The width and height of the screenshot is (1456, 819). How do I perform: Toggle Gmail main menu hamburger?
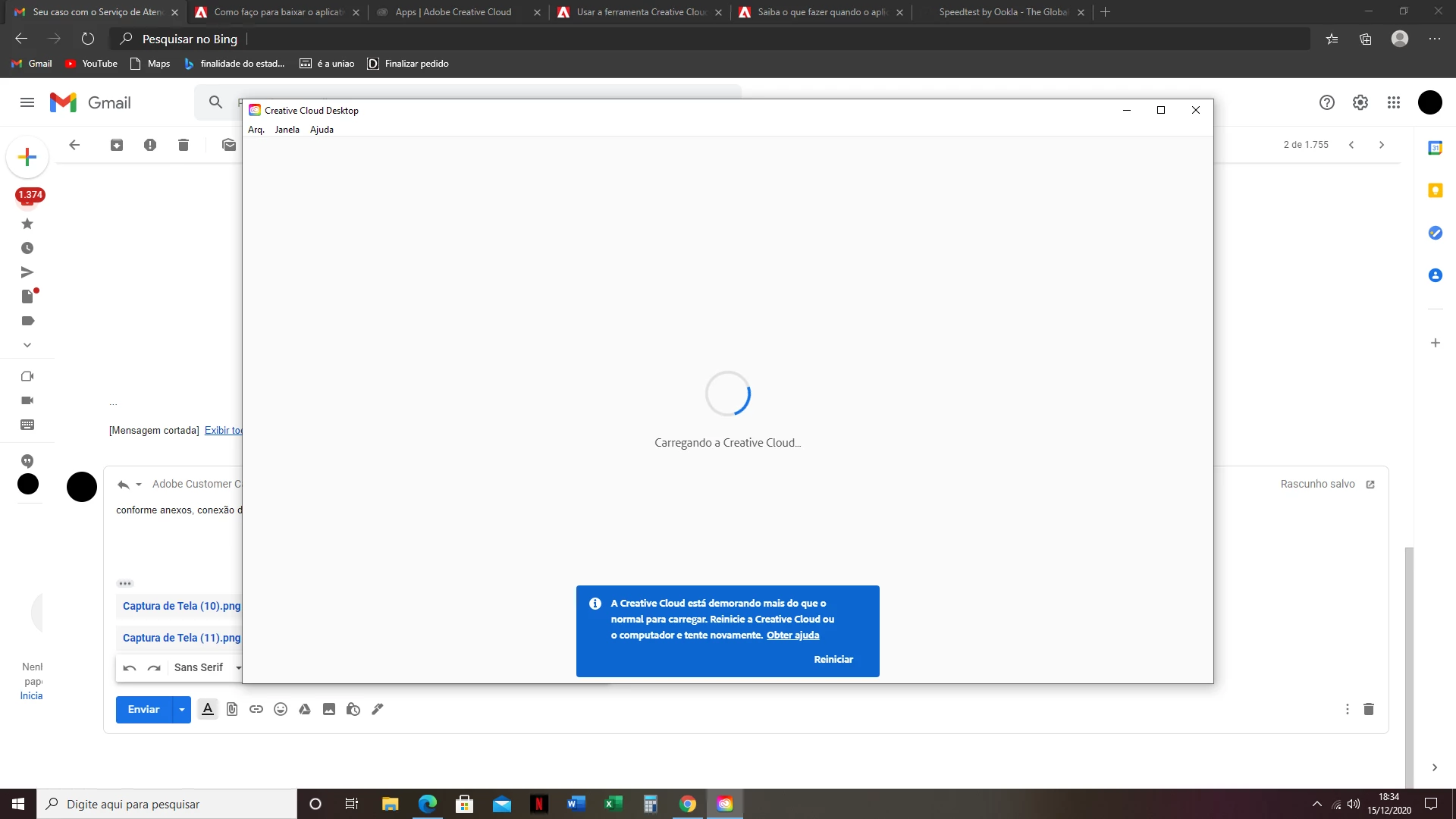pyautogui.click(x=27, y=102)
